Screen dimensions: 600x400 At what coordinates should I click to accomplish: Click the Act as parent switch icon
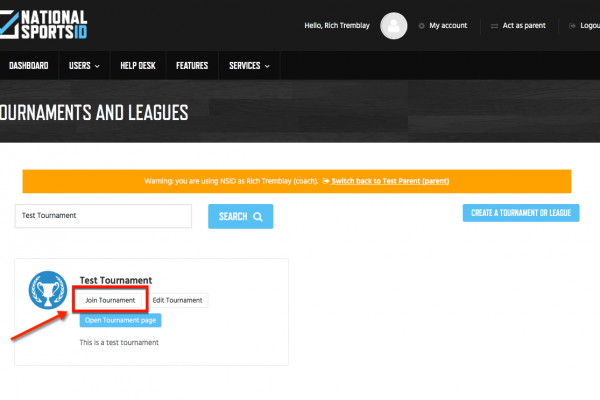click(x=494, y=26)
